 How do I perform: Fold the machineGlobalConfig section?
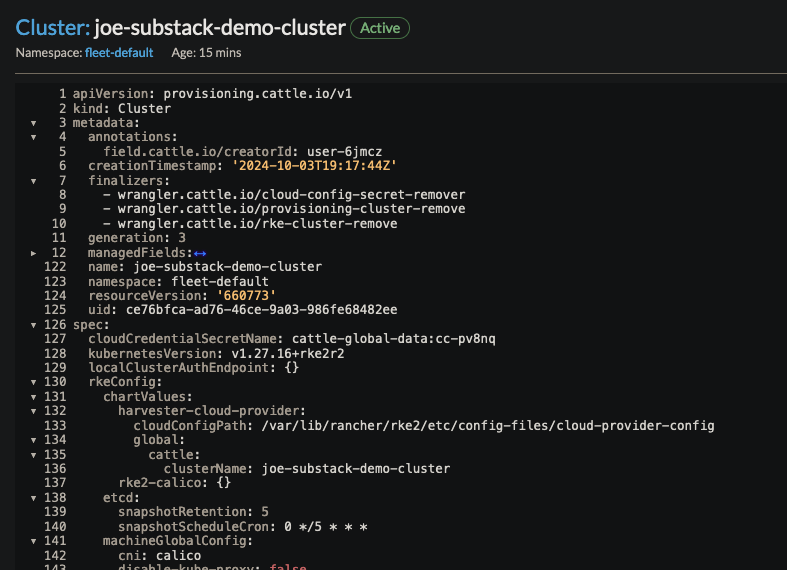[34, 542]
